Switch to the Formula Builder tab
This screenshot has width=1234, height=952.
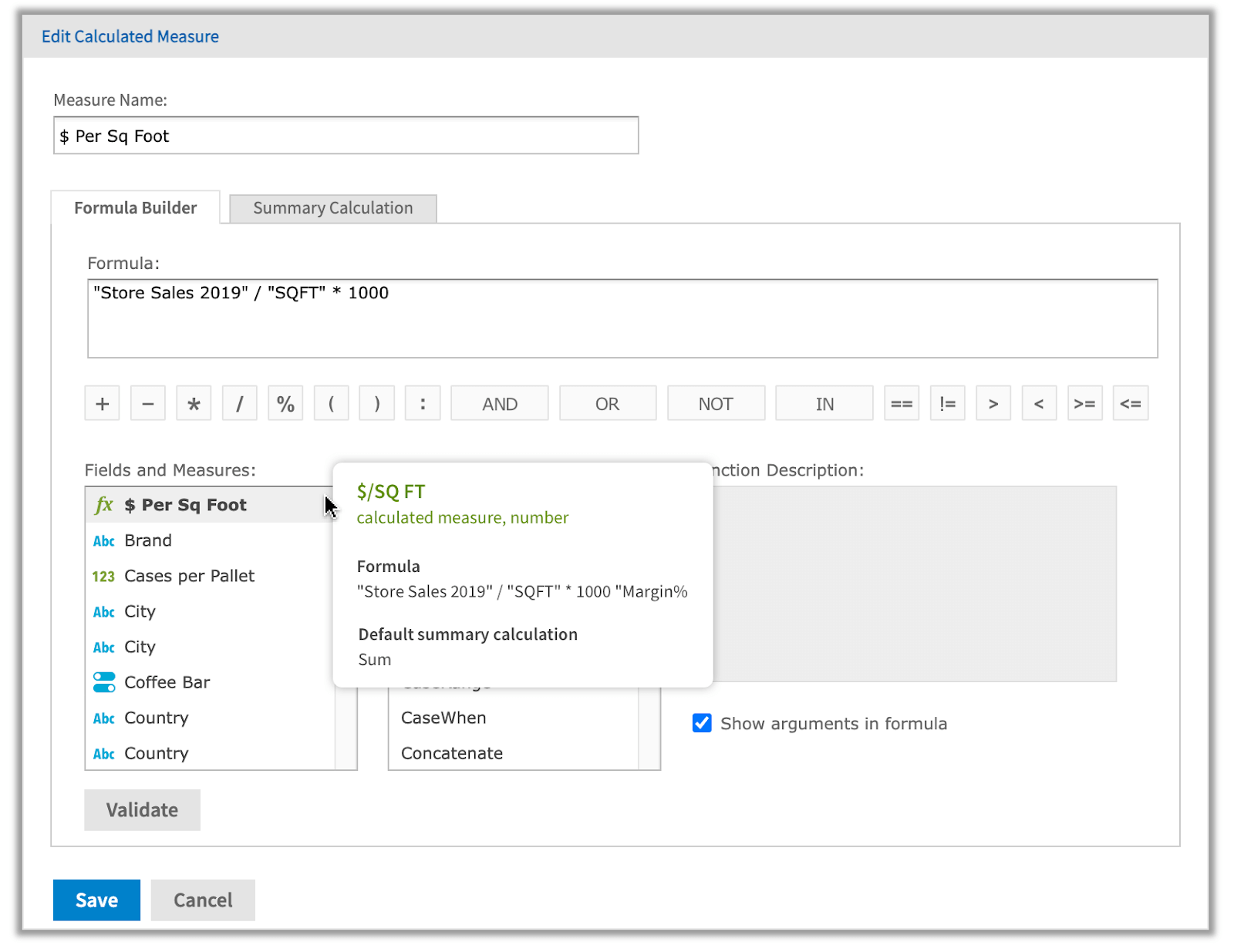(136, 208)
